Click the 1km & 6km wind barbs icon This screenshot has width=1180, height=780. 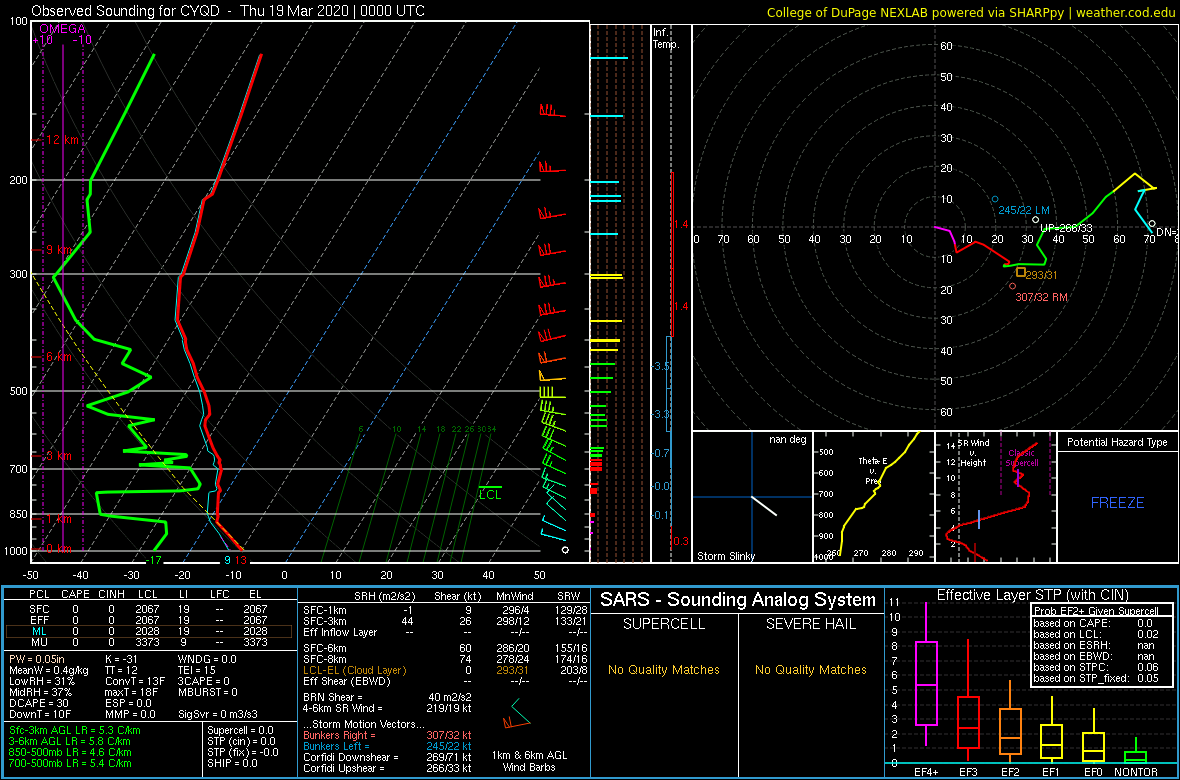(517, 712)
